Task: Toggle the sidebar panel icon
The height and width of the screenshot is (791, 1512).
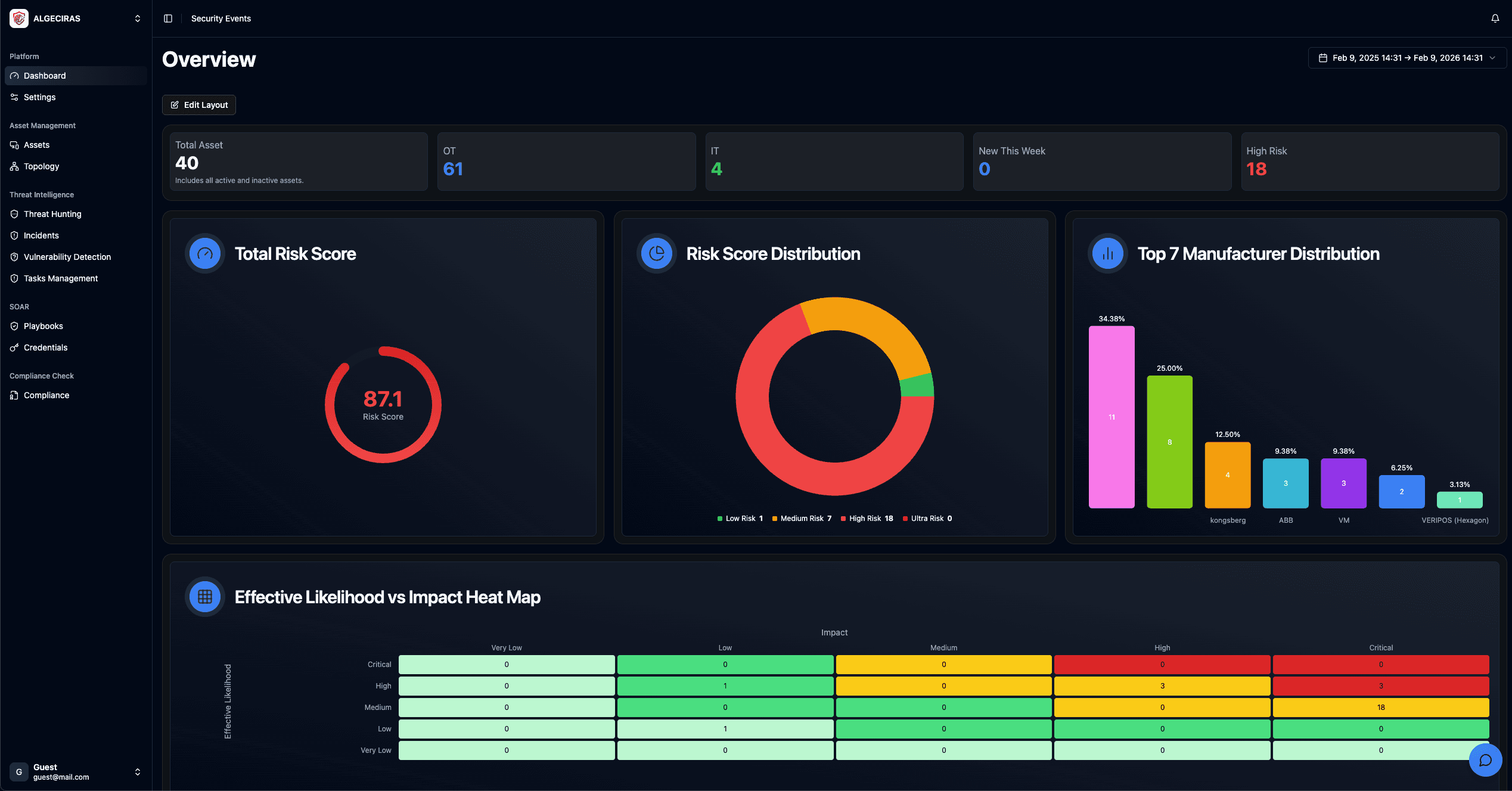Action: (x=168, y=18)
